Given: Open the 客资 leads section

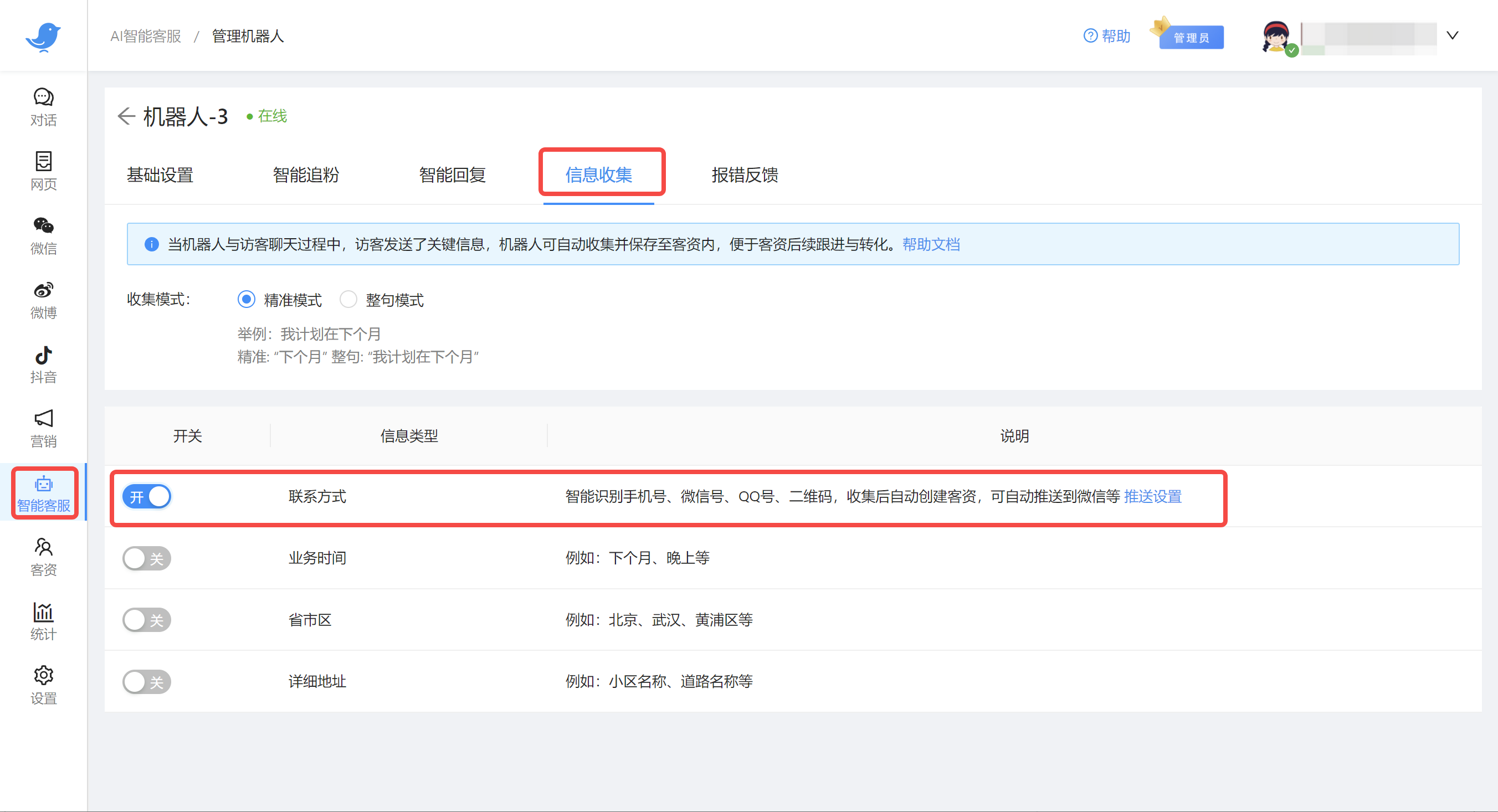Looking at the screenshot, I should tap(43, 556).
